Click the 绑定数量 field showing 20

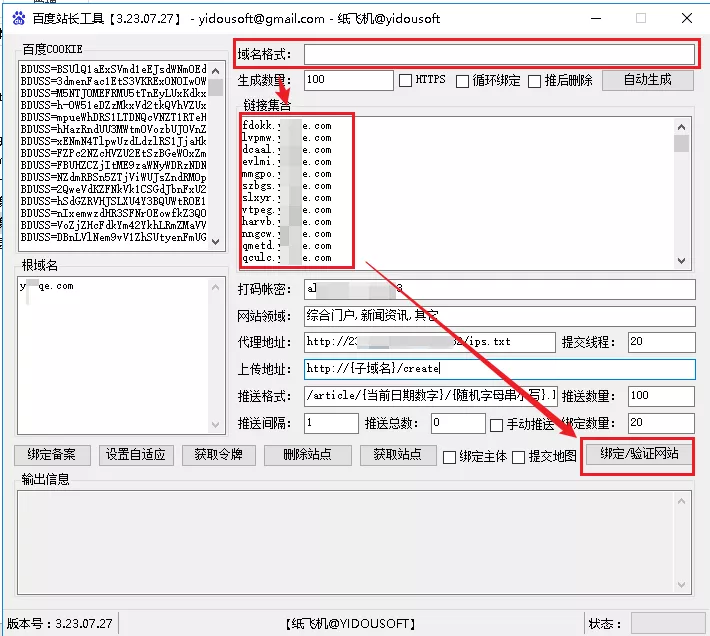tap(661, 423)
